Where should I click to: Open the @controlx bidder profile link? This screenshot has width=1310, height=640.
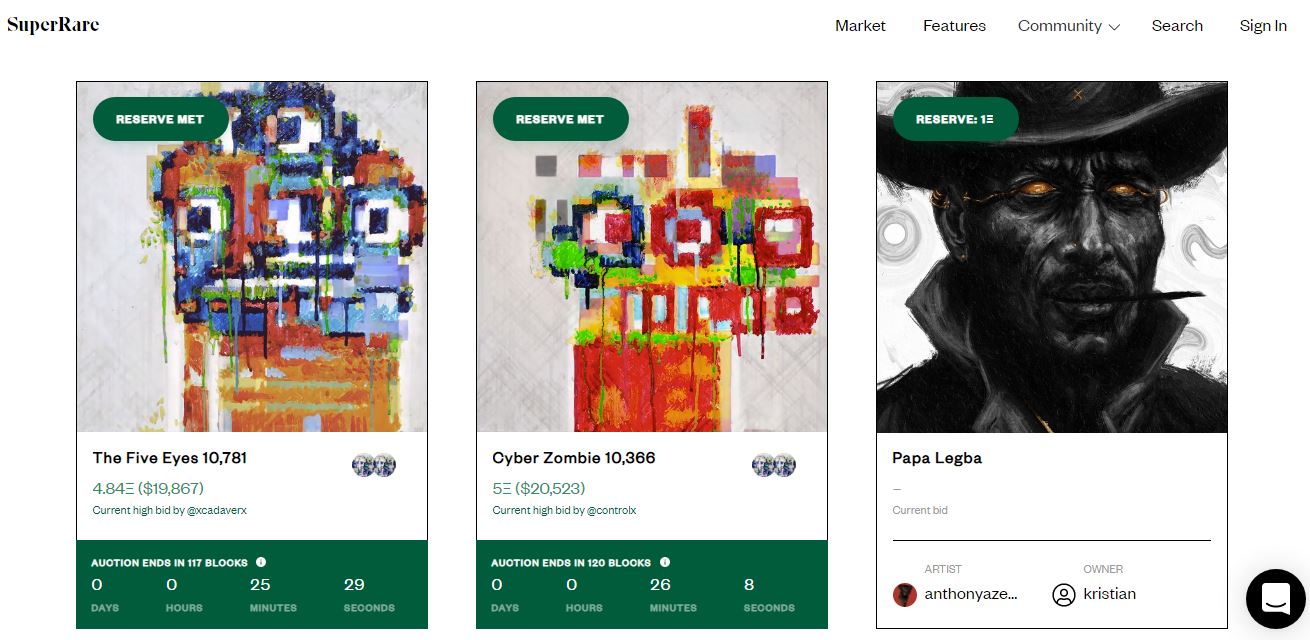pyautogui.click(x=611, y=510)
